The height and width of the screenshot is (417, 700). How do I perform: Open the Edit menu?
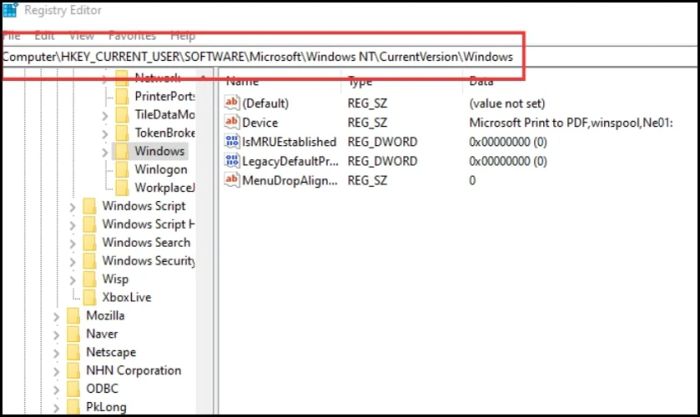(44, 36)
